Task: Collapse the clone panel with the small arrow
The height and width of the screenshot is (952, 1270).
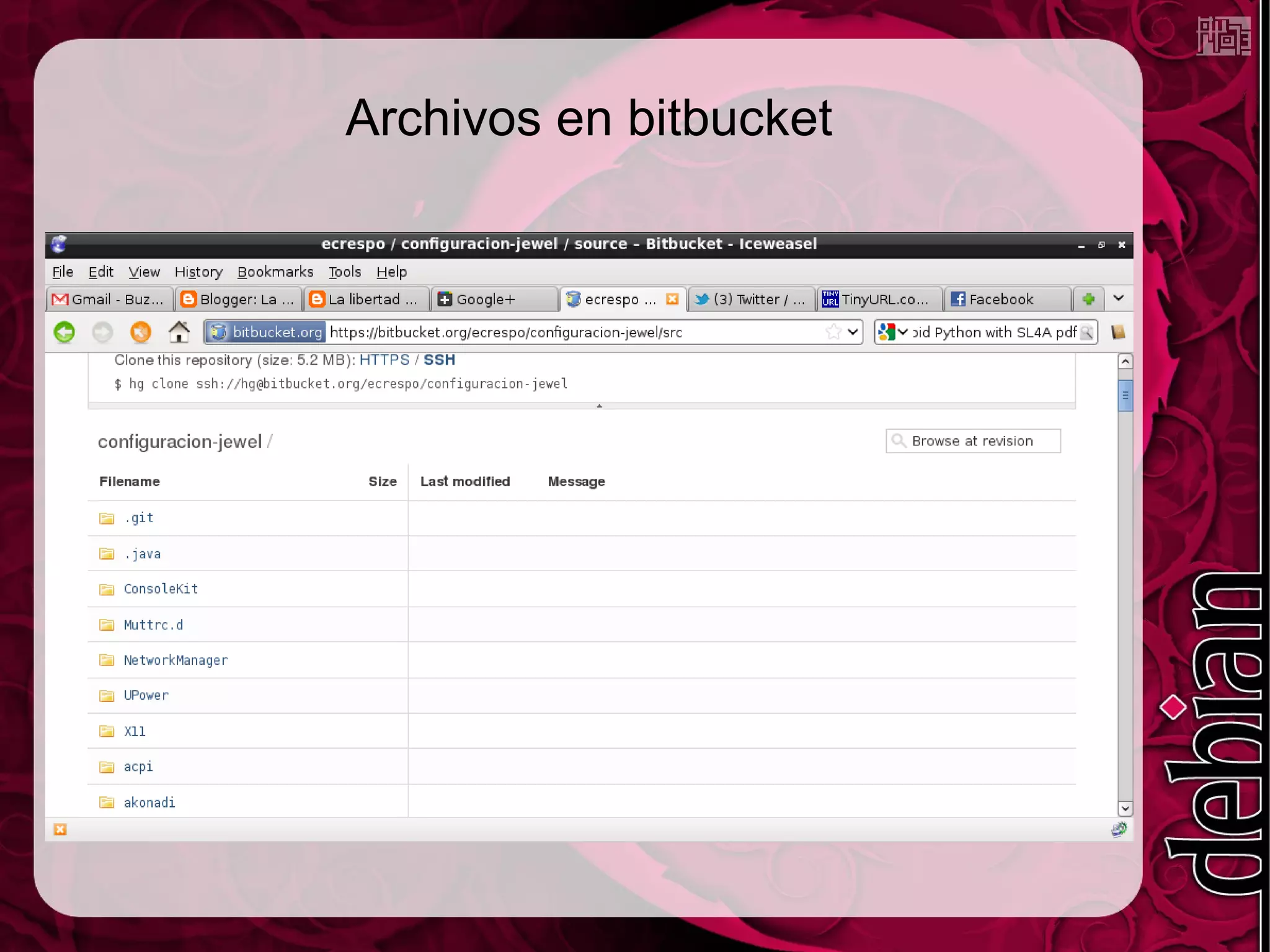Action: click(x=599, y=406)
